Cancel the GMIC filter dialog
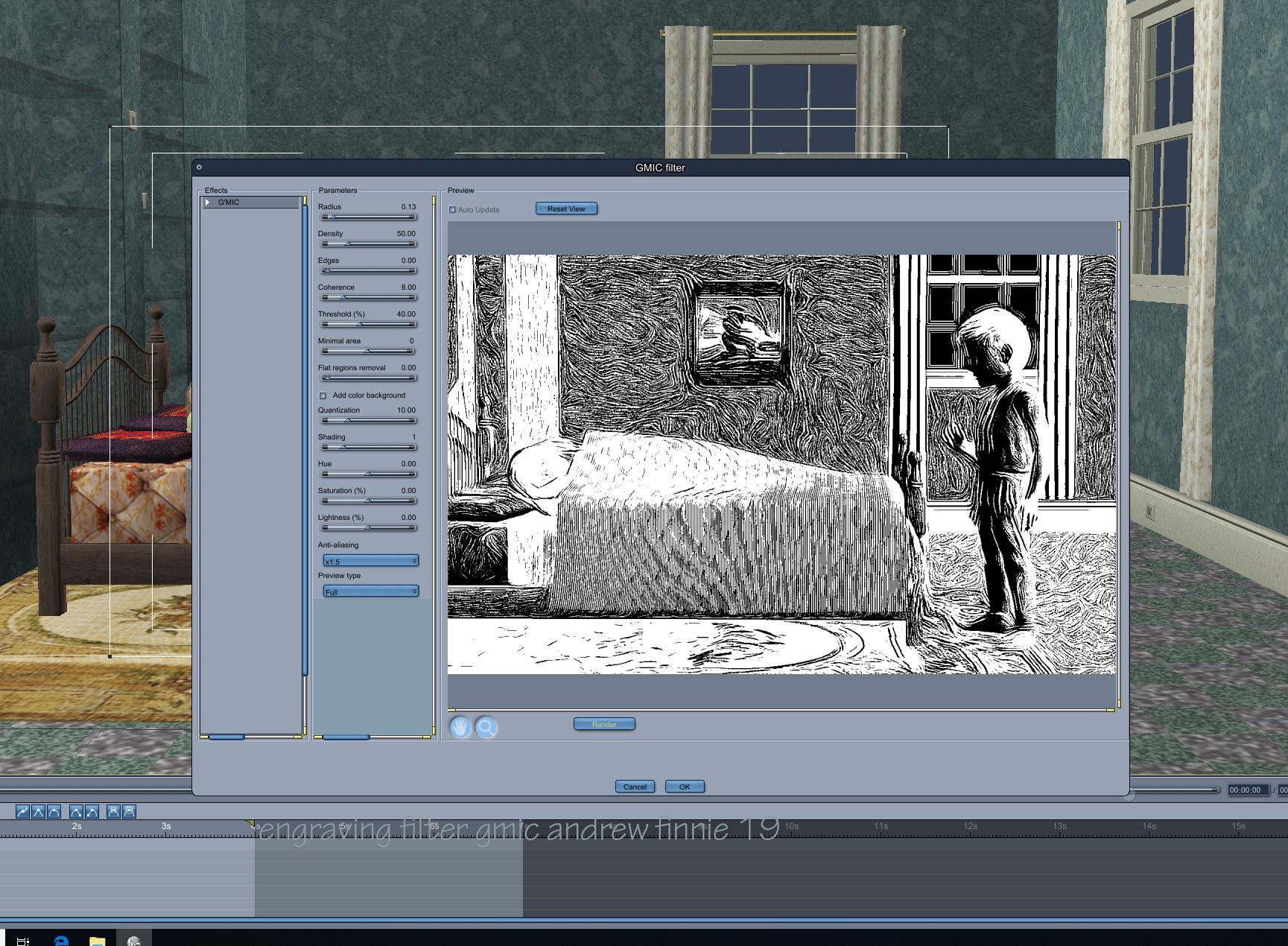Image resolution: width=1288 pixels, height=946 pixels. [635, 787]
